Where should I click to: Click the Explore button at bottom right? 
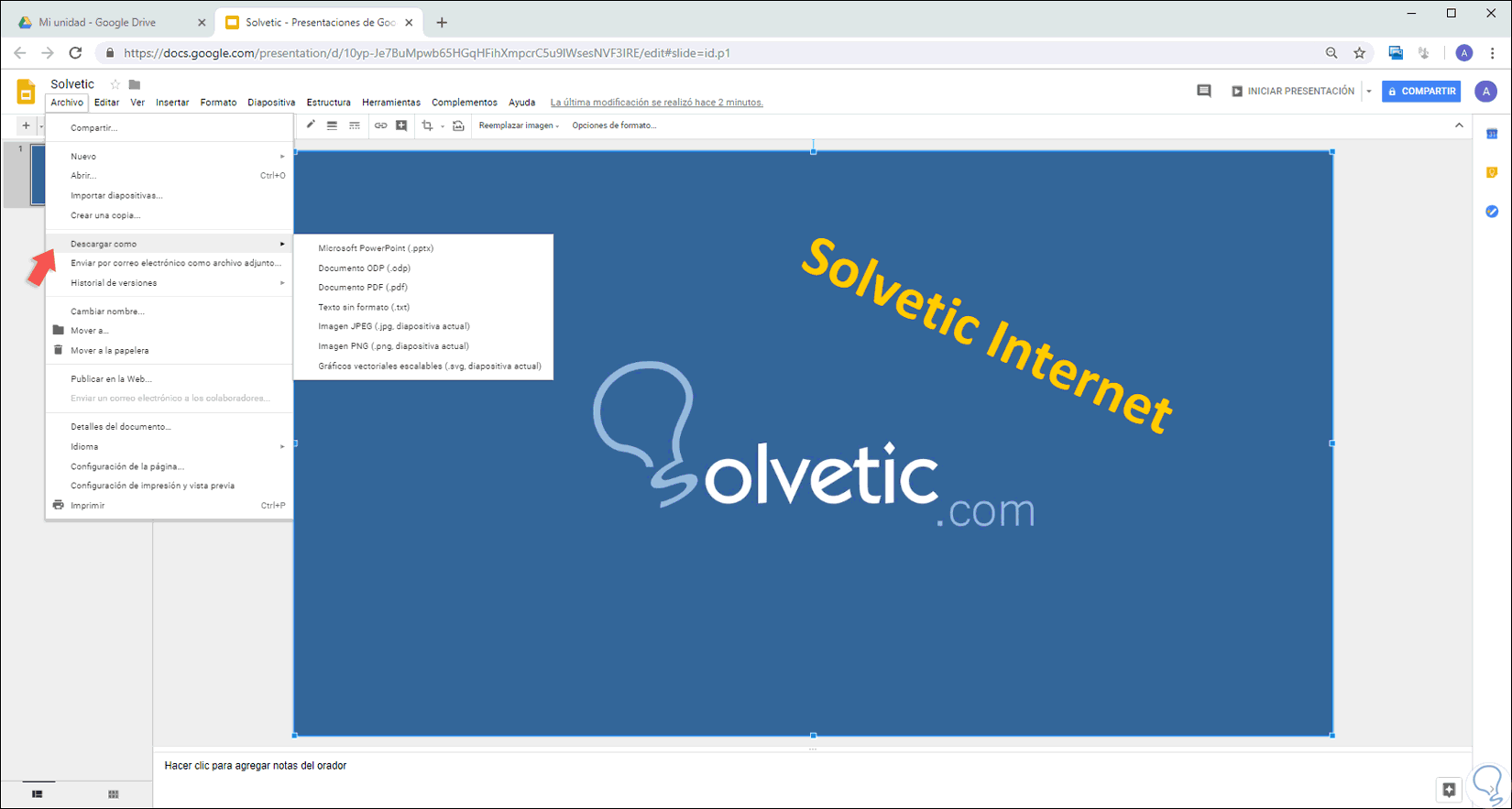click(1449, 790)
